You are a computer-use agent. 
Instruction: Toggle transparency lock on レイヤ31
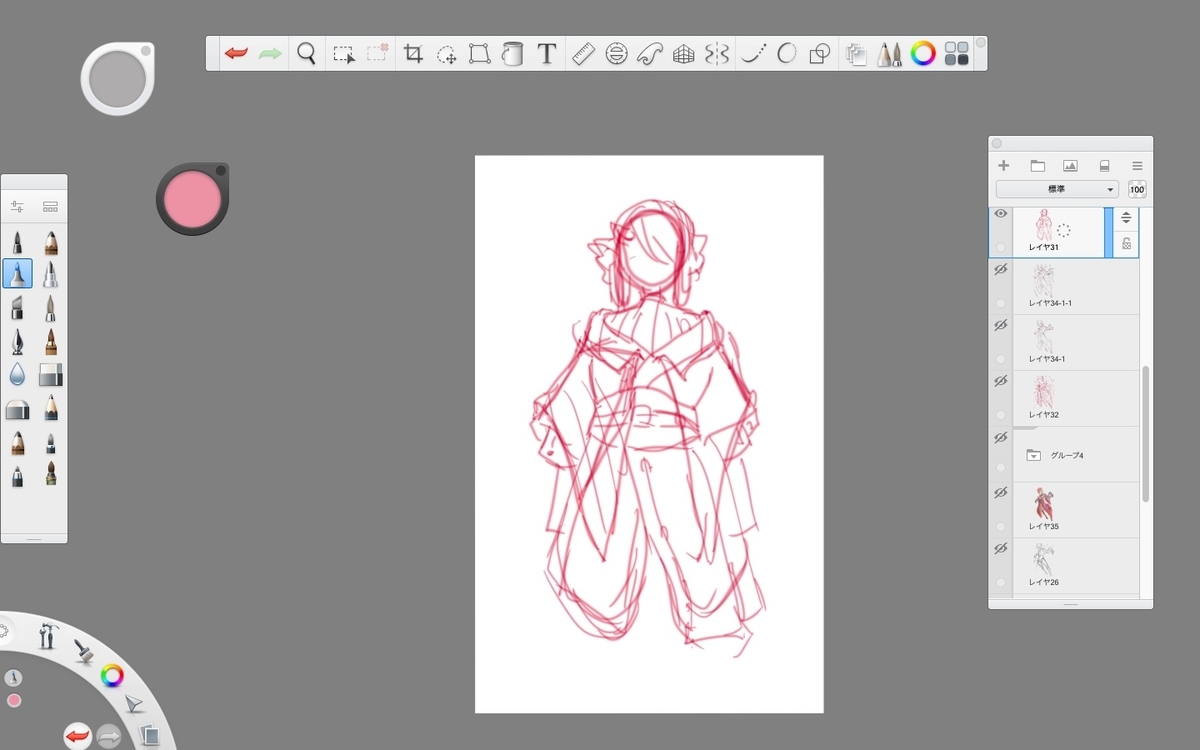(x=1126, y=243)
